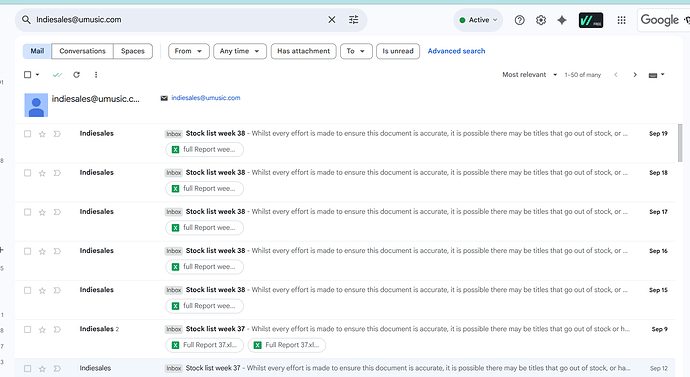Select the Sep 16 email checkbox
Screen dimensions: 690x377
pos(27,251)
